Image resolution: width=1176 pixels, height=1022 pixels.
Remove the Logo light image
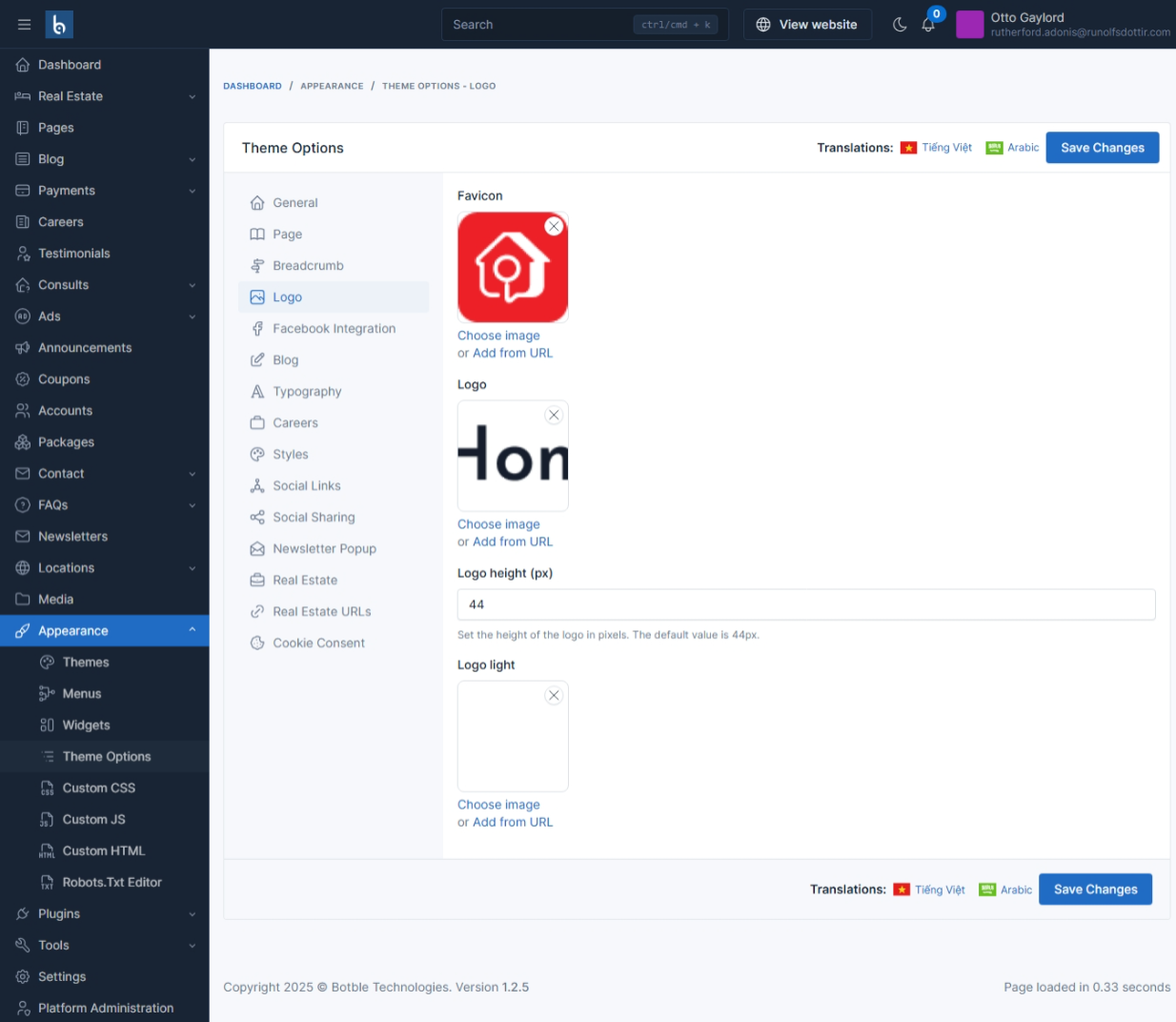[x=554, y=695]
